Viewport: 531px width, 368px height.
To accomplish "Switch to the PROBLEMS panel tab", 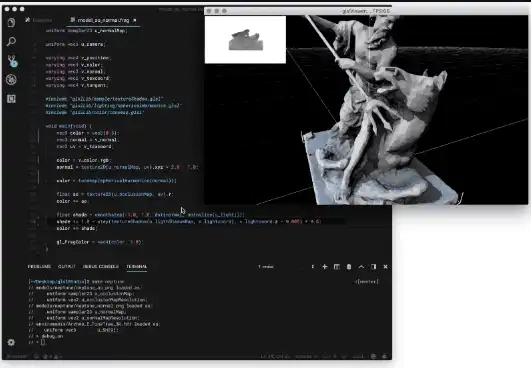I will [39, 266].
